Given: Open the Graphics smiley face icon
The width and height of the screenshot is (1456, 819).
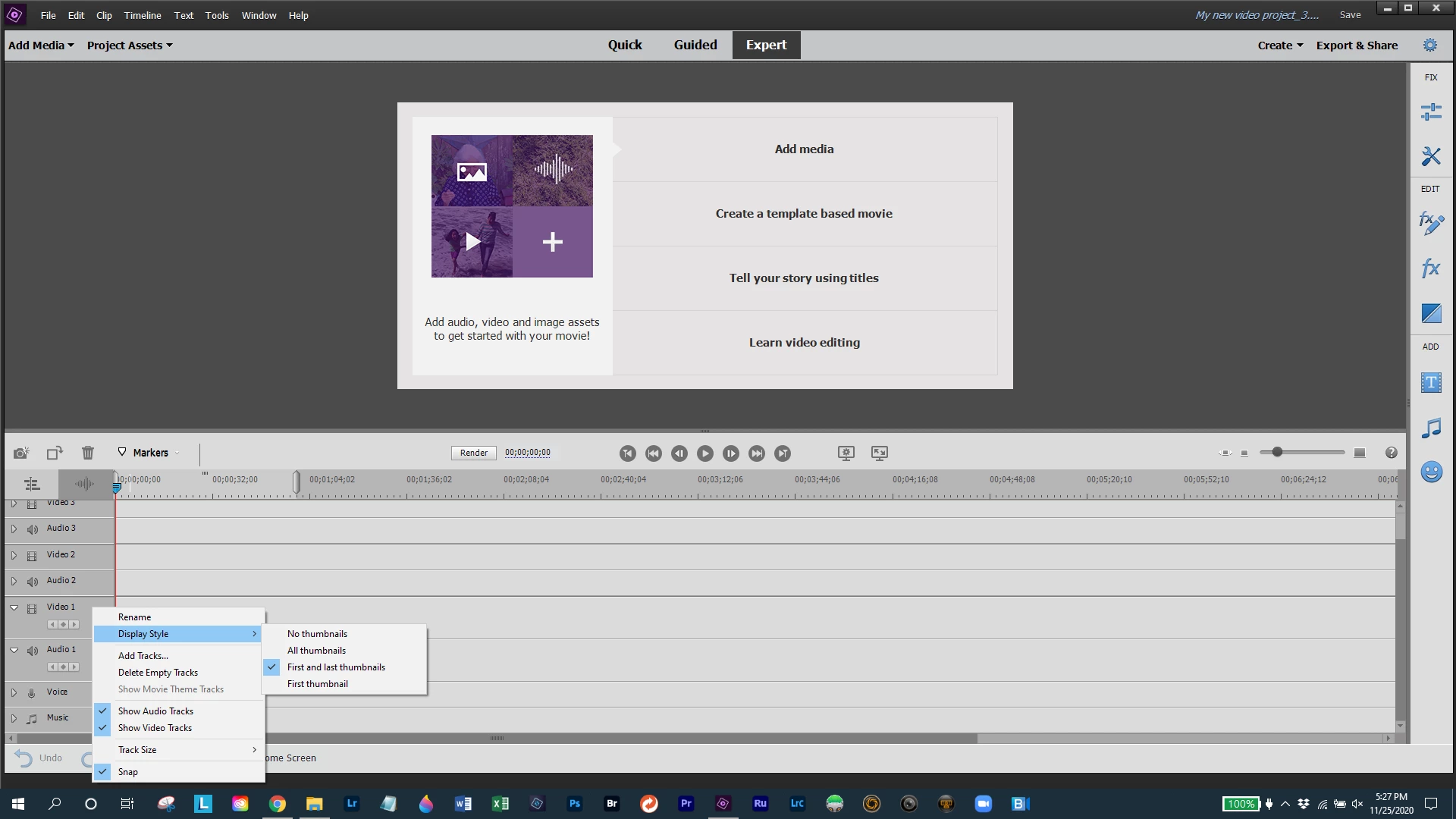Looking at the screenshot, I should point(1430,472).
